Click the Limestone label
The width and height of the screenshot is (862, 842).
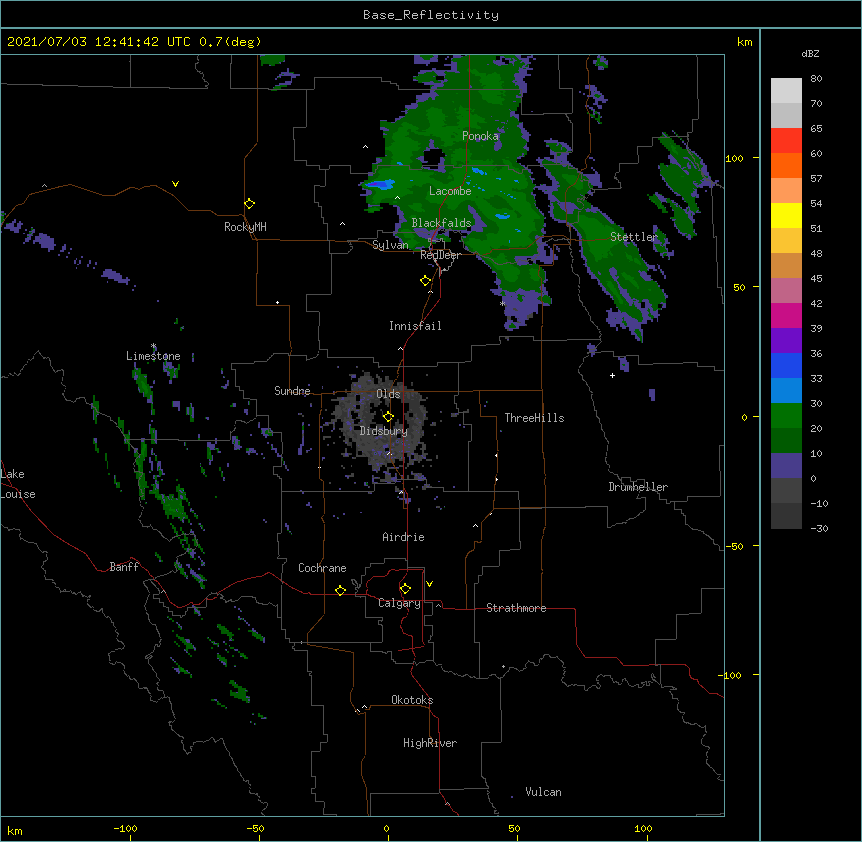pos(153,356)
